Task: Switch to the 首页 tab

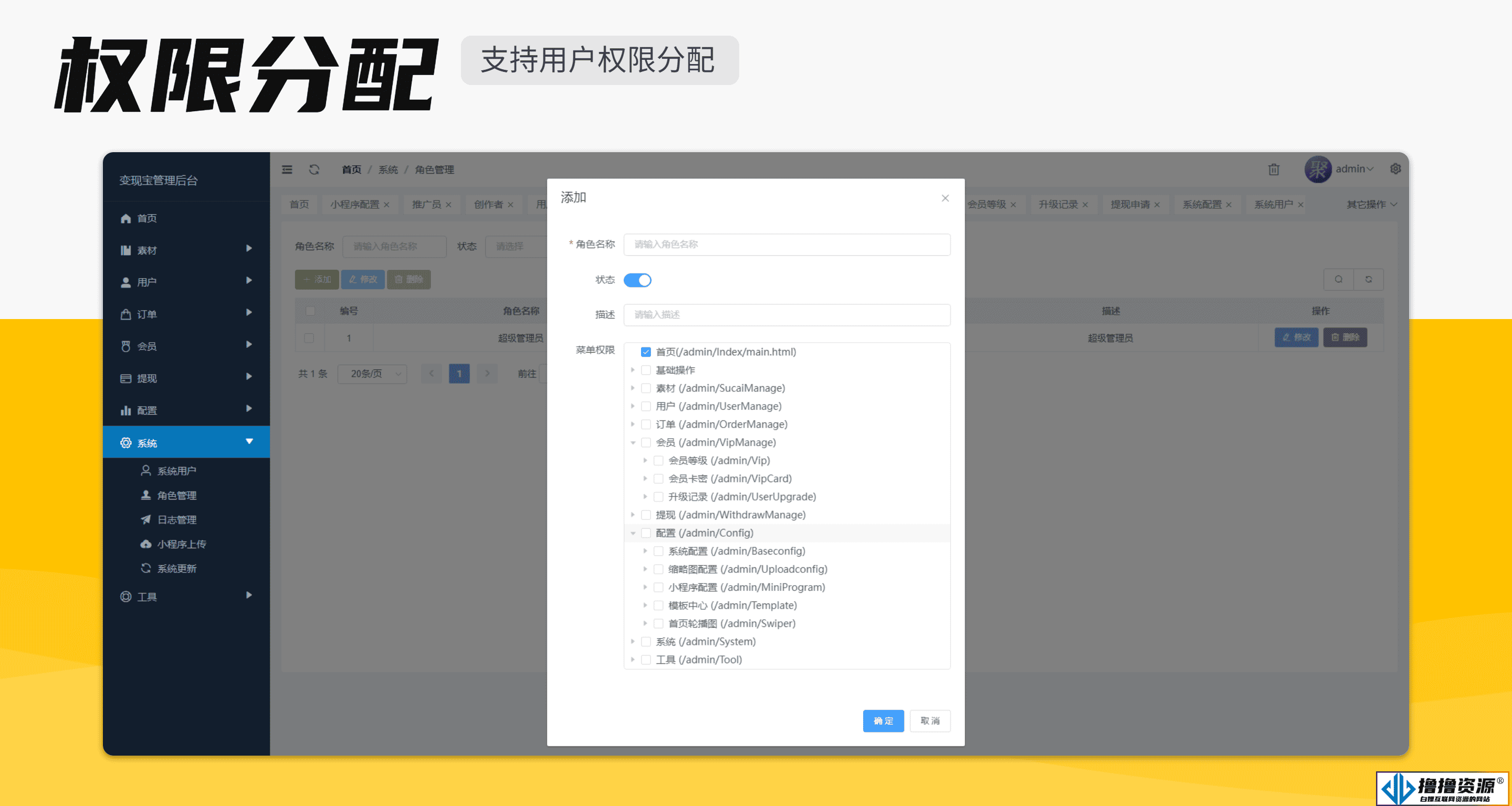Action: (299, 204)
